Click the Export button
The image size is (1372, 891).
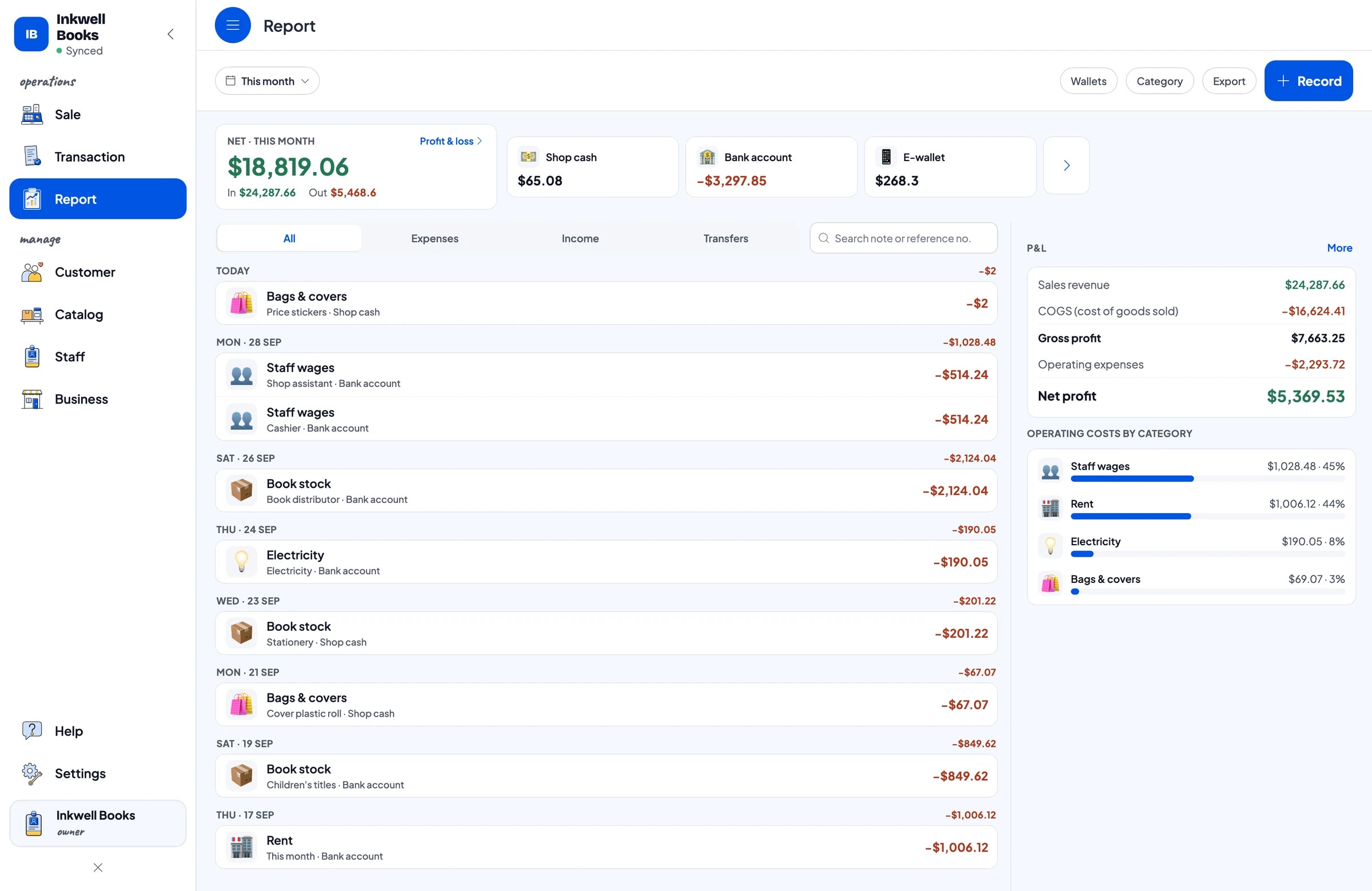click(1229, 81)
